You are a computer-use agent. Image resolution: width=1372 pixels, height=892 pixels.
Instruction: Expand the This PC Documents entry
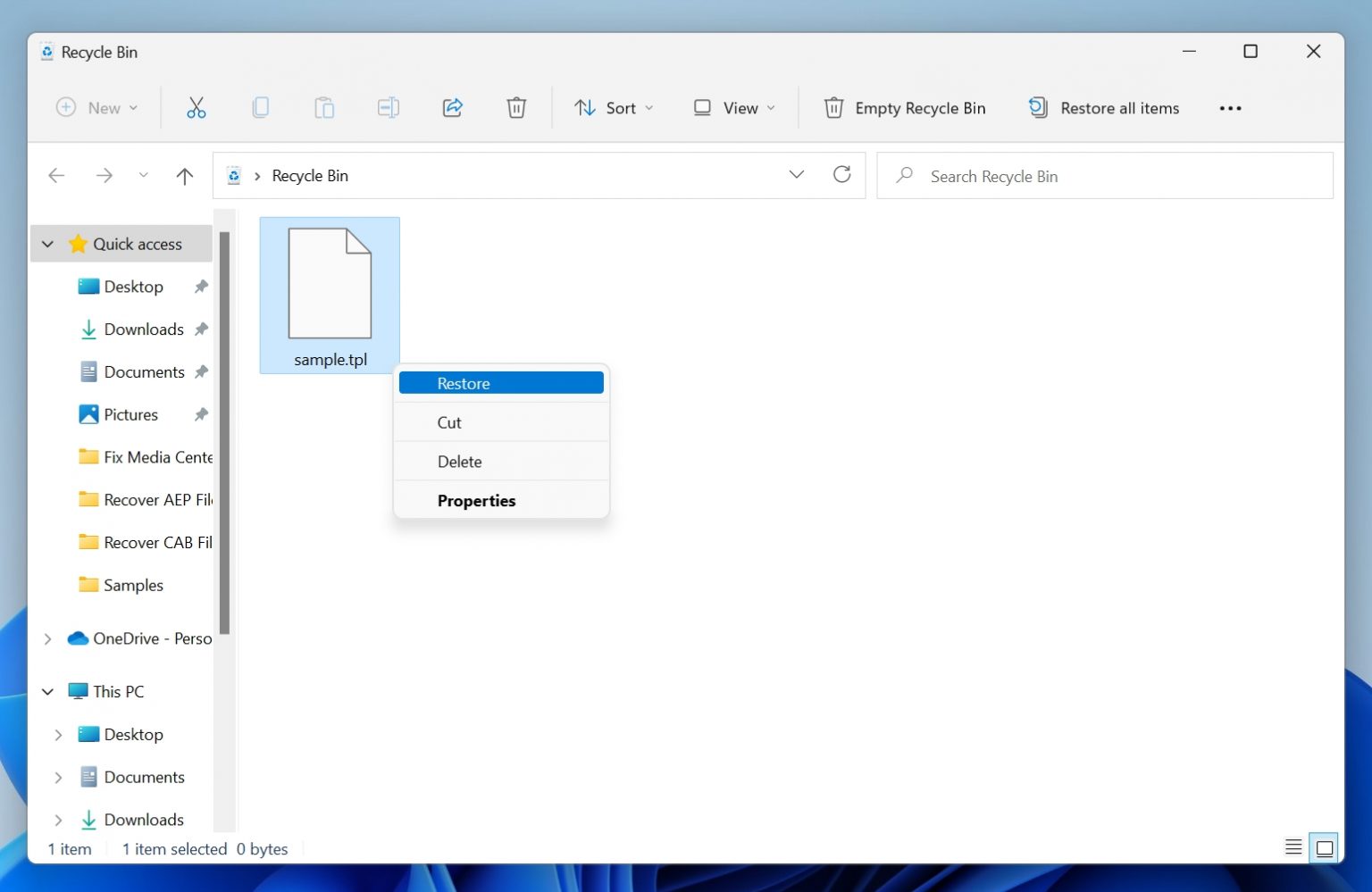coord(58,777)
